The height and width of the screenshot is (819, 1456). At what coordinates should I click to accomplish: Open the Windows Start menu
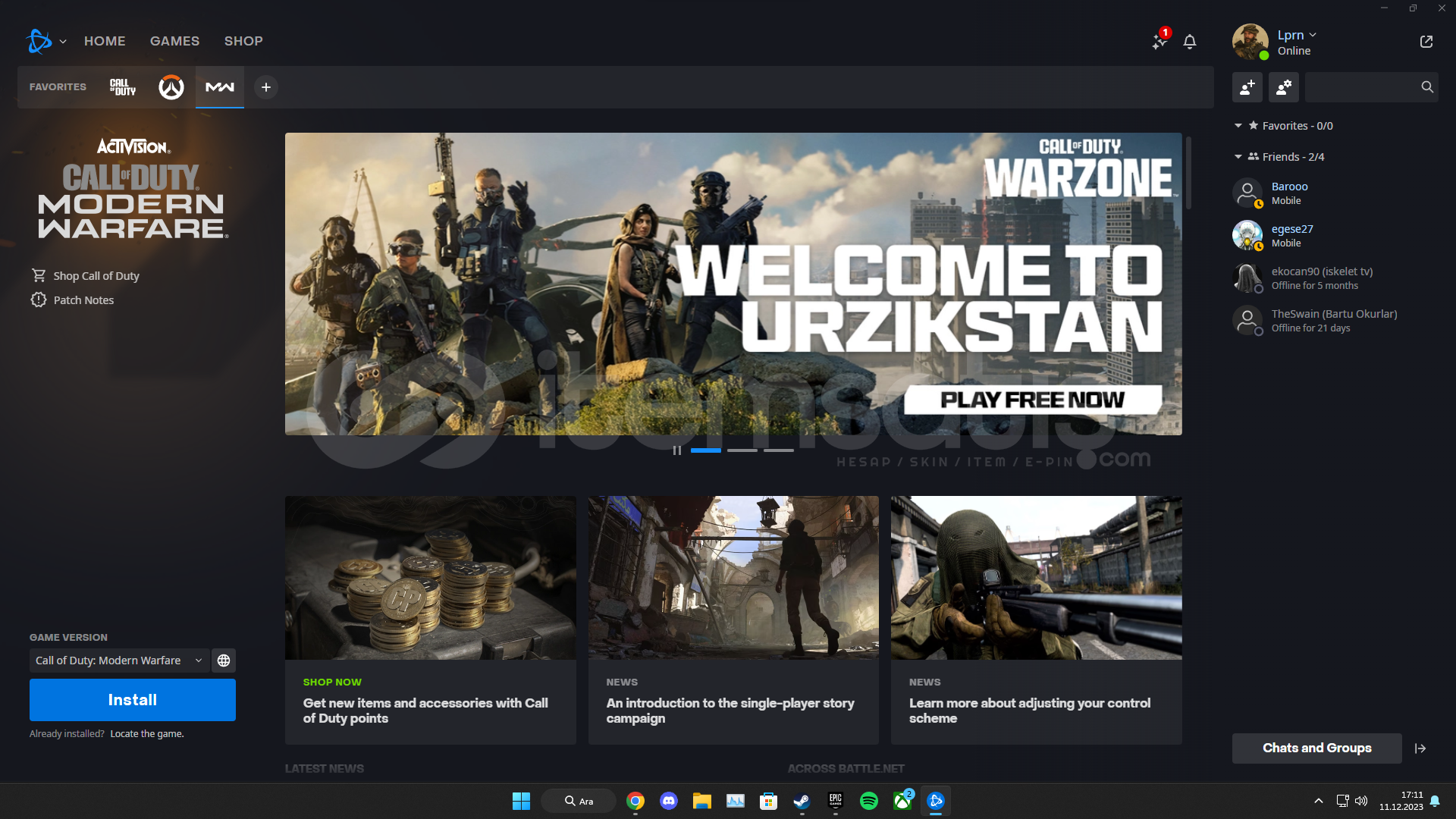521,801
